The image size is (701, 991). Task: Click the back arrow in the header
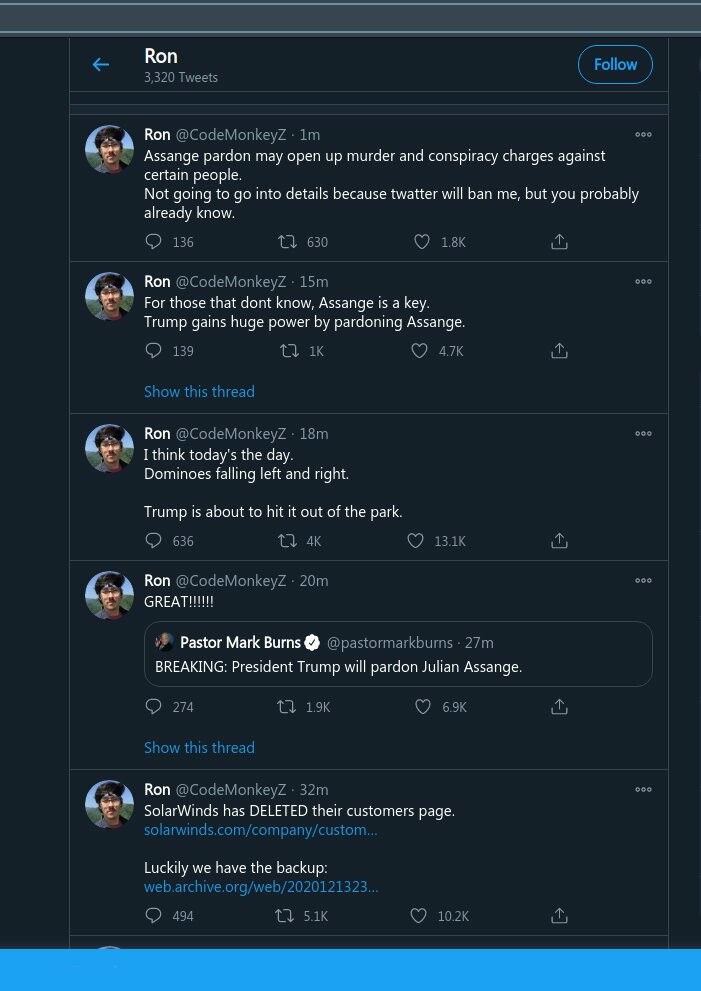pos(100,65)
